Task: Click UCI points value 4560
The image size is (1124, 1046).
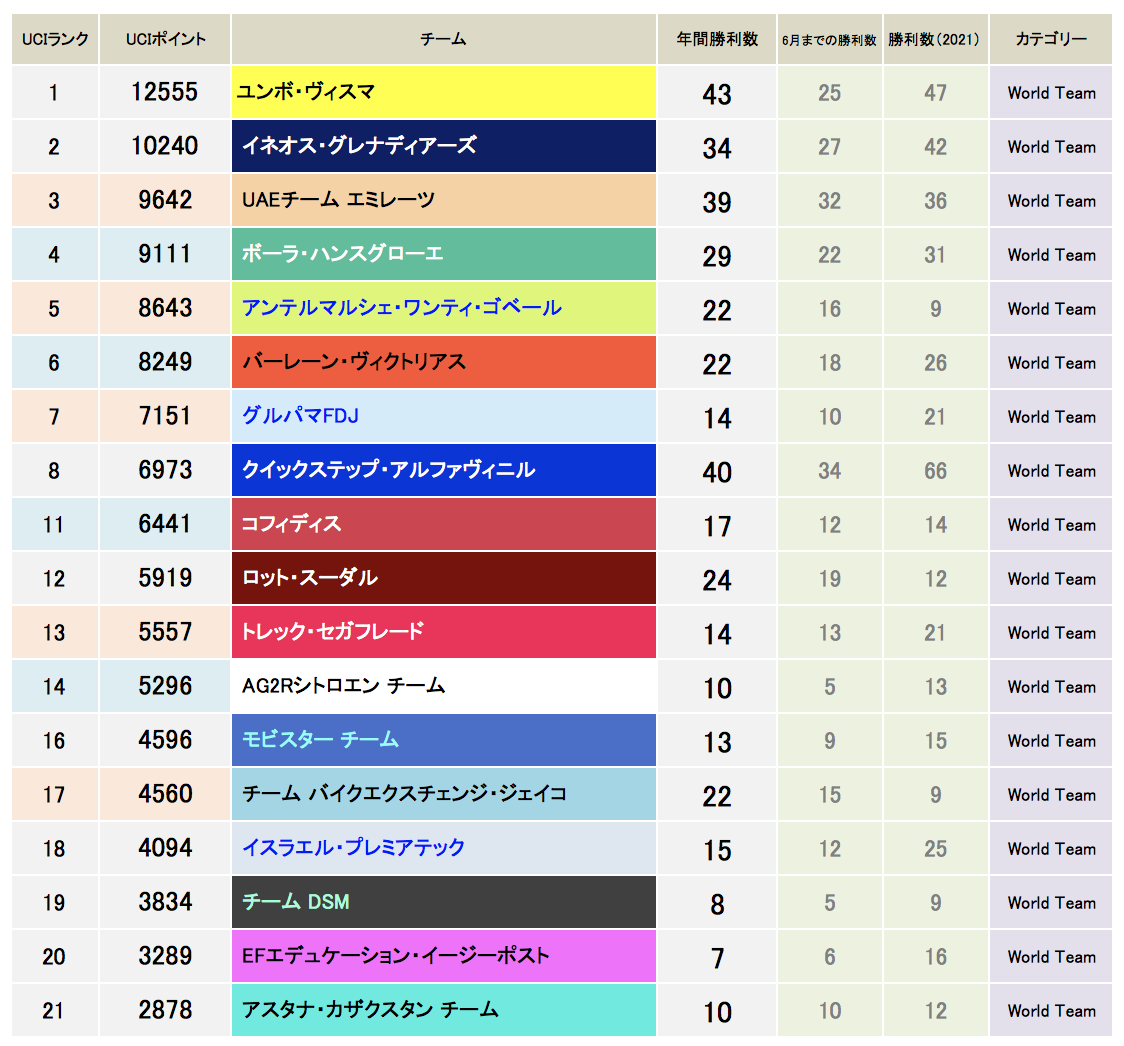Action: 166,794
